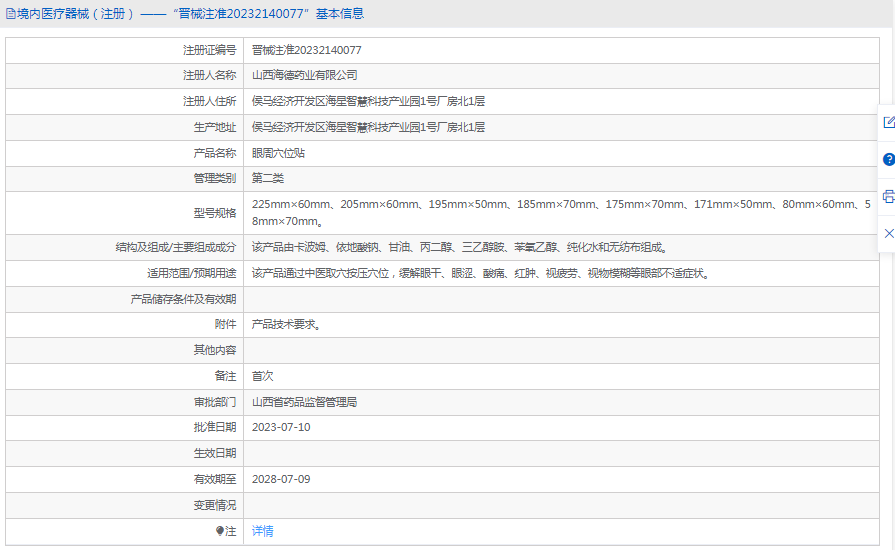This screenshot has width=895, height=550.
Task: Click the expiry date 2028-07-09
Action: [x=281, y=479]
